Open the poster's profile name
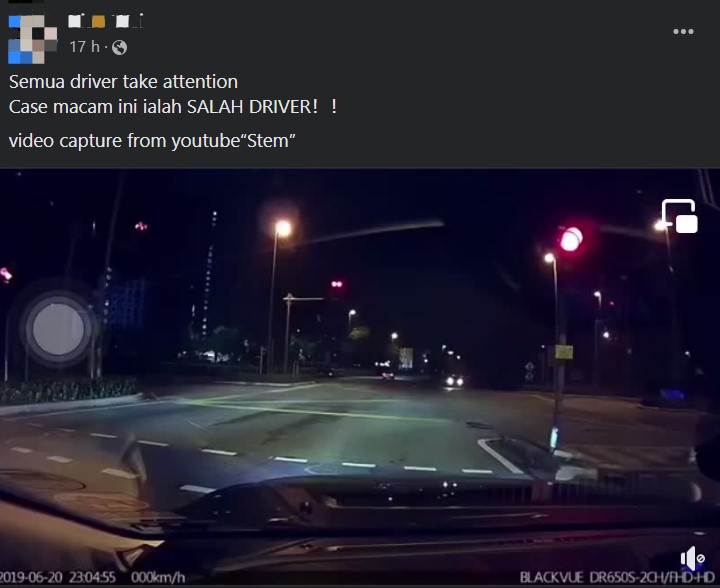The image size is (720, 588). 106,21
